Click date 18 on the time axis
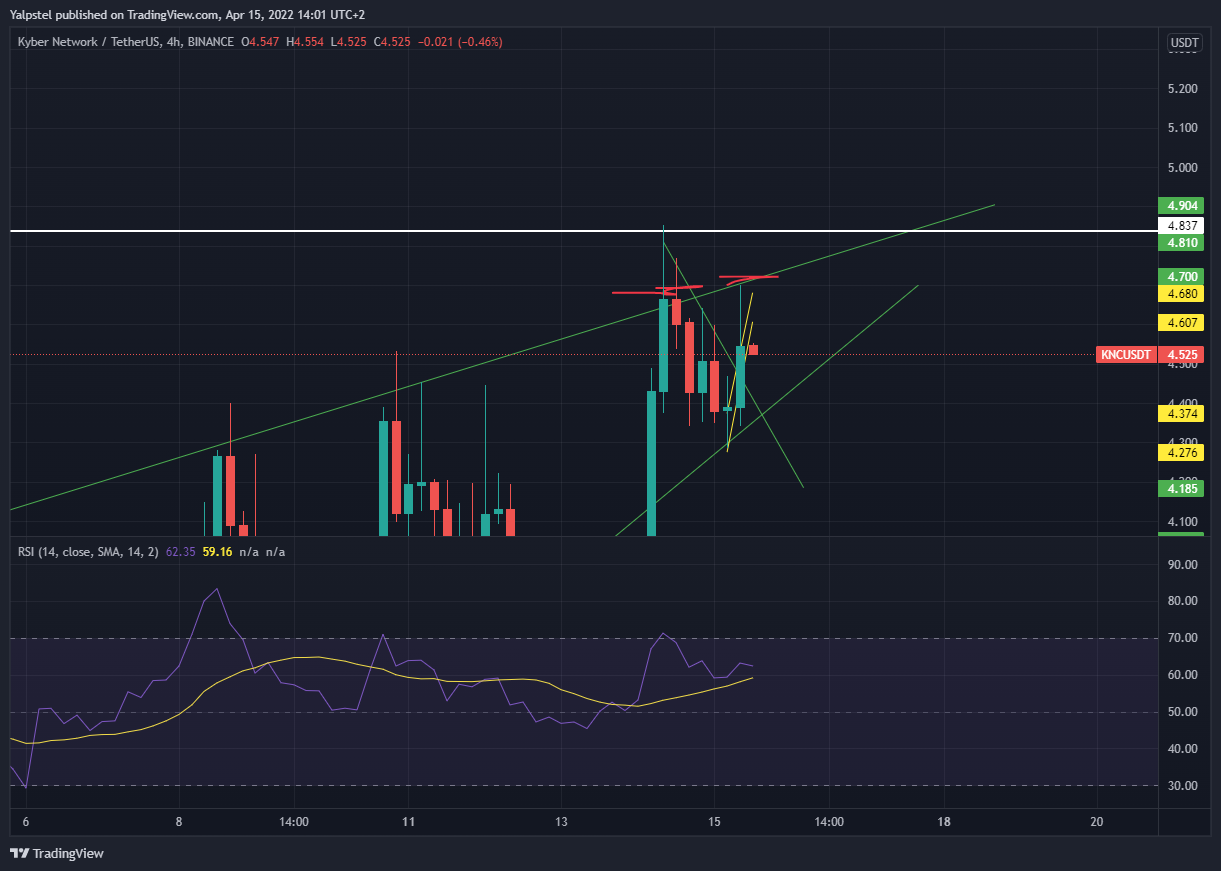 click(943, 822)
